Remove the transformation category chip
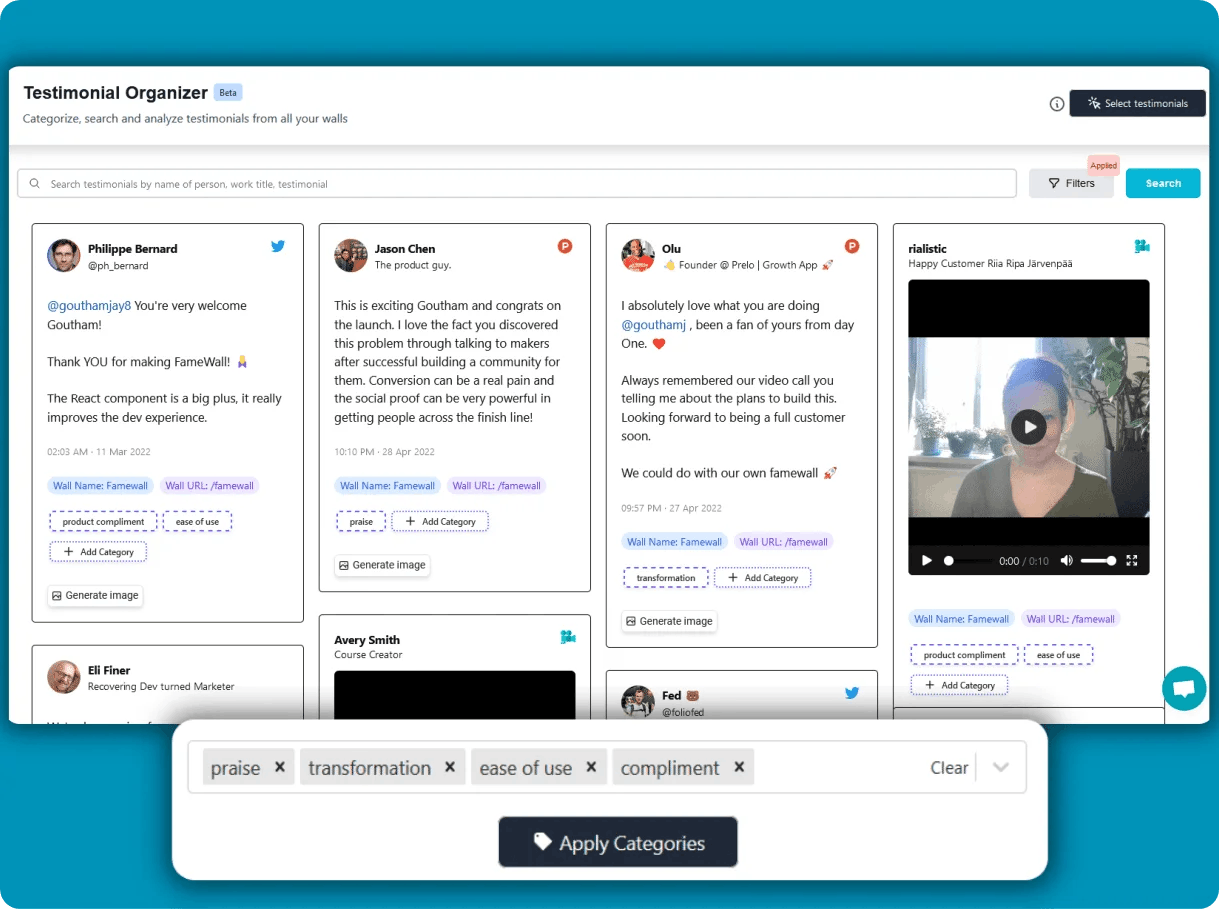 click(x=450, y=767)
